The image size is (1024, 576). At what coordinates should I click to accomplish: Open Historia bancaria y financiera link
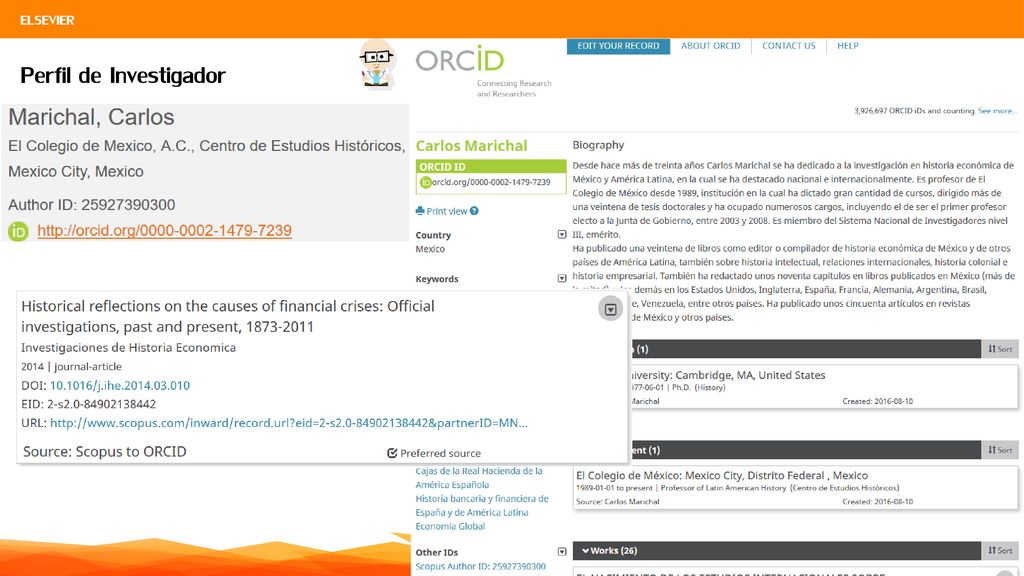coord(482,505)
